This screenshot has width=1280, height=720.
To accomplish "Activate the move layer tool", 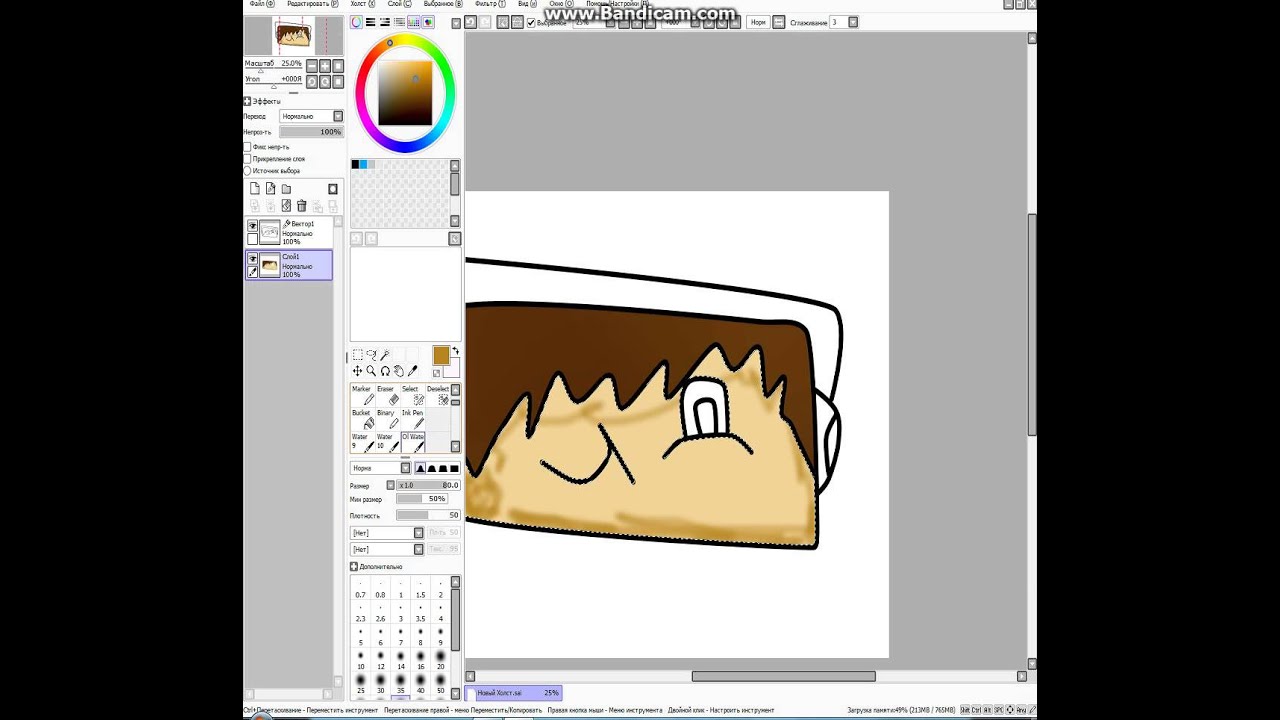I will click(x=357, y=371).
